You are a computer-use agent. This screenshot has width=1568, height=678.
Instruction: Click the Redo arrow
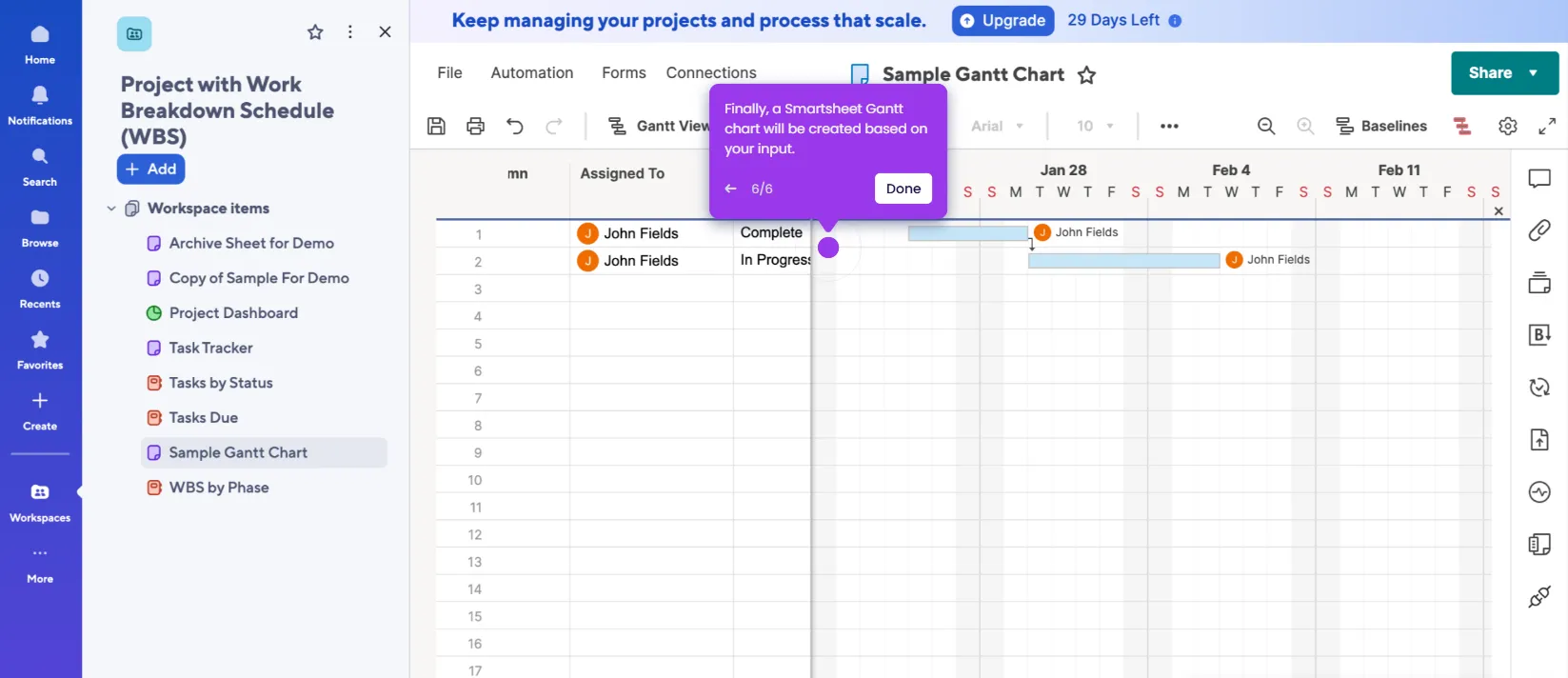point(554,126)
